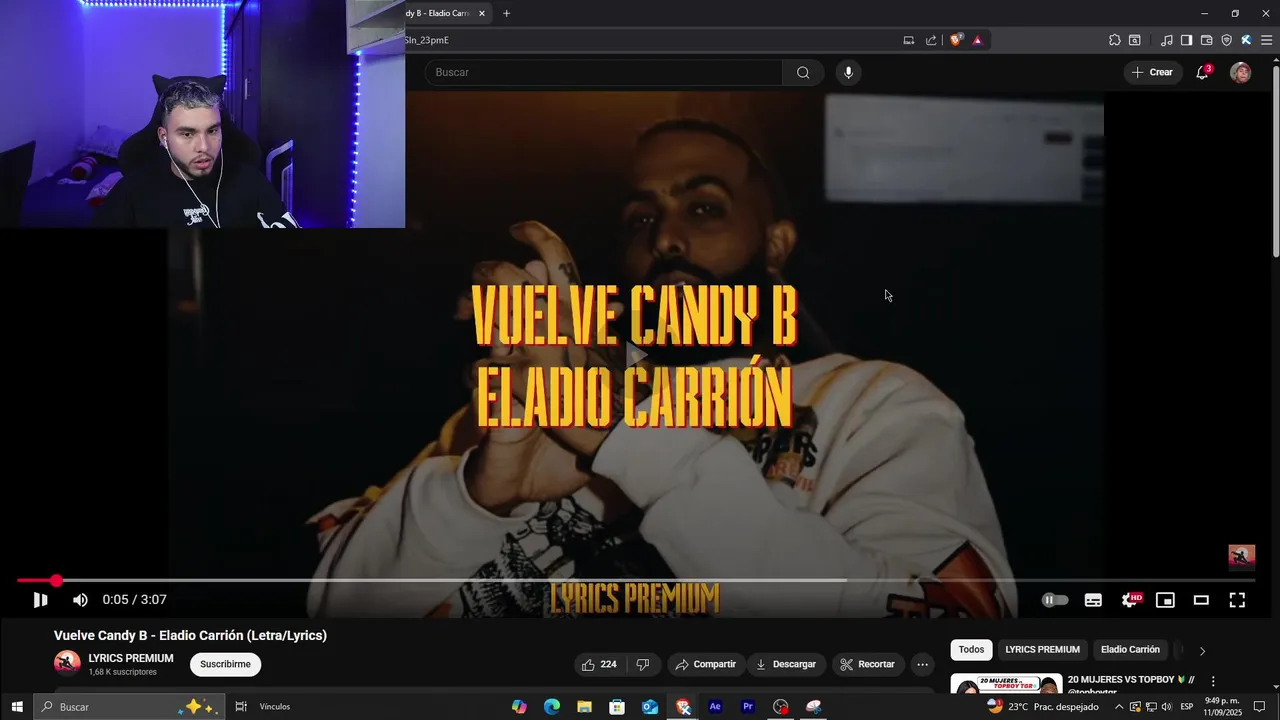
Task: Mute the video with the speaker icon
Action: point(80,600)
